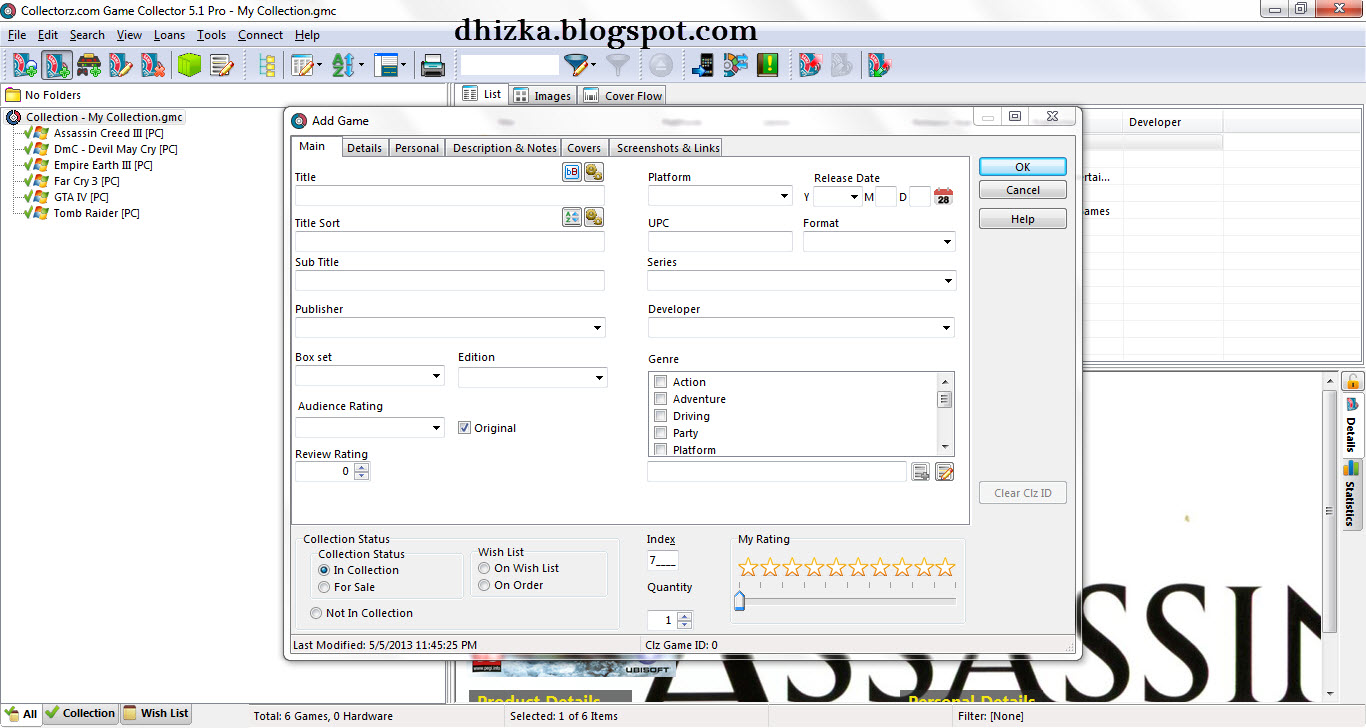Toggle the folder tree panel toolbar icon
The height and width of the screenshot is (728, 1366).
pos(267,65)
